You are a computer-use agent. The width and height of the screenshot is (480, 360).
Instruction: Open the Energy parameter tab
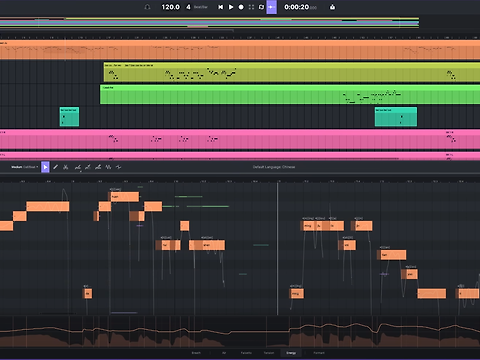[291, 353]
